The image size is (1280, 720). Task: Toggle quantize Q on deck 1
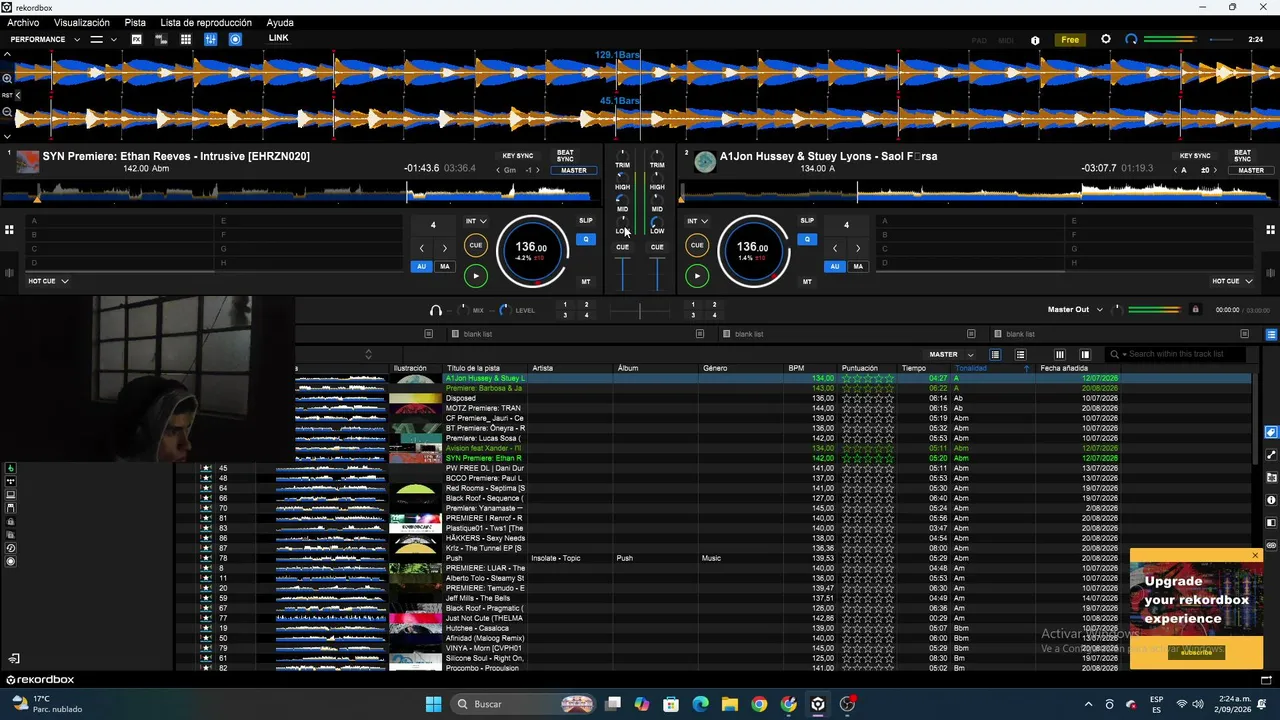tap(586, 239)
